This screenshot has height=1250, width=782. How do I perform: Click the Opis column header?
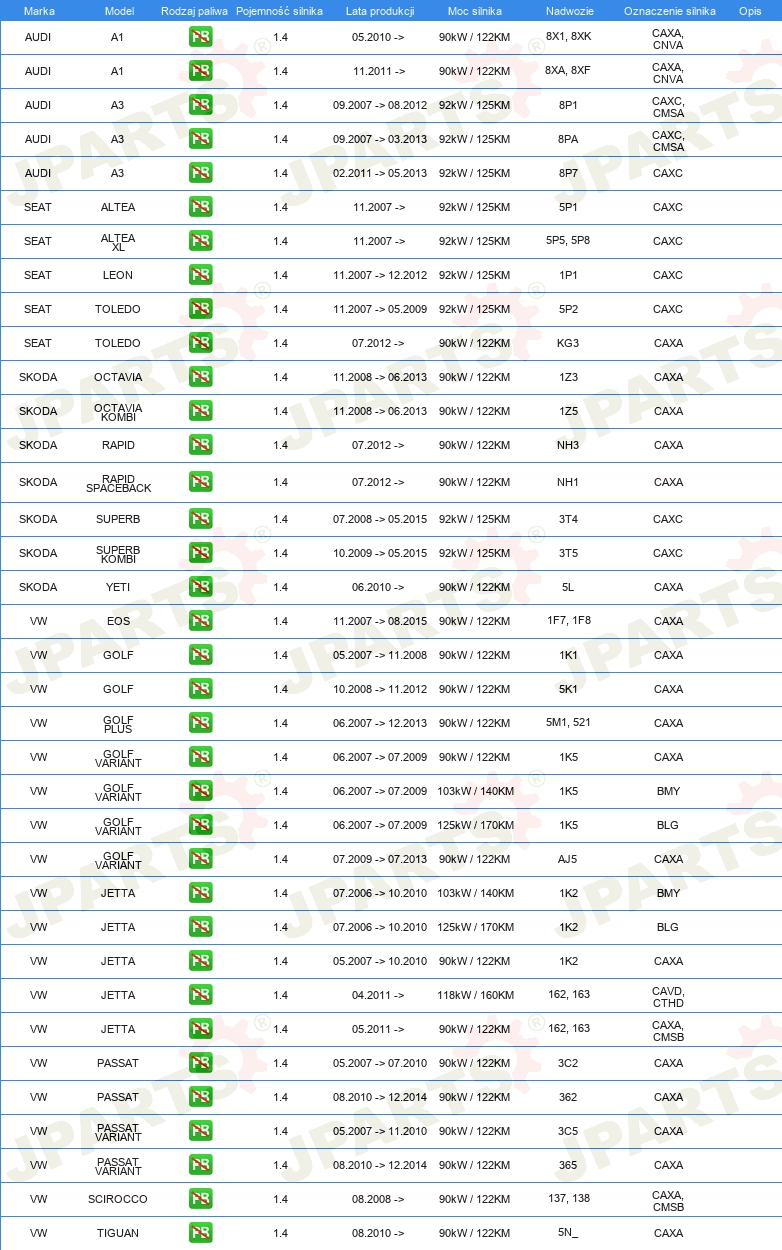pyautogui.click(x=749, y=11)
